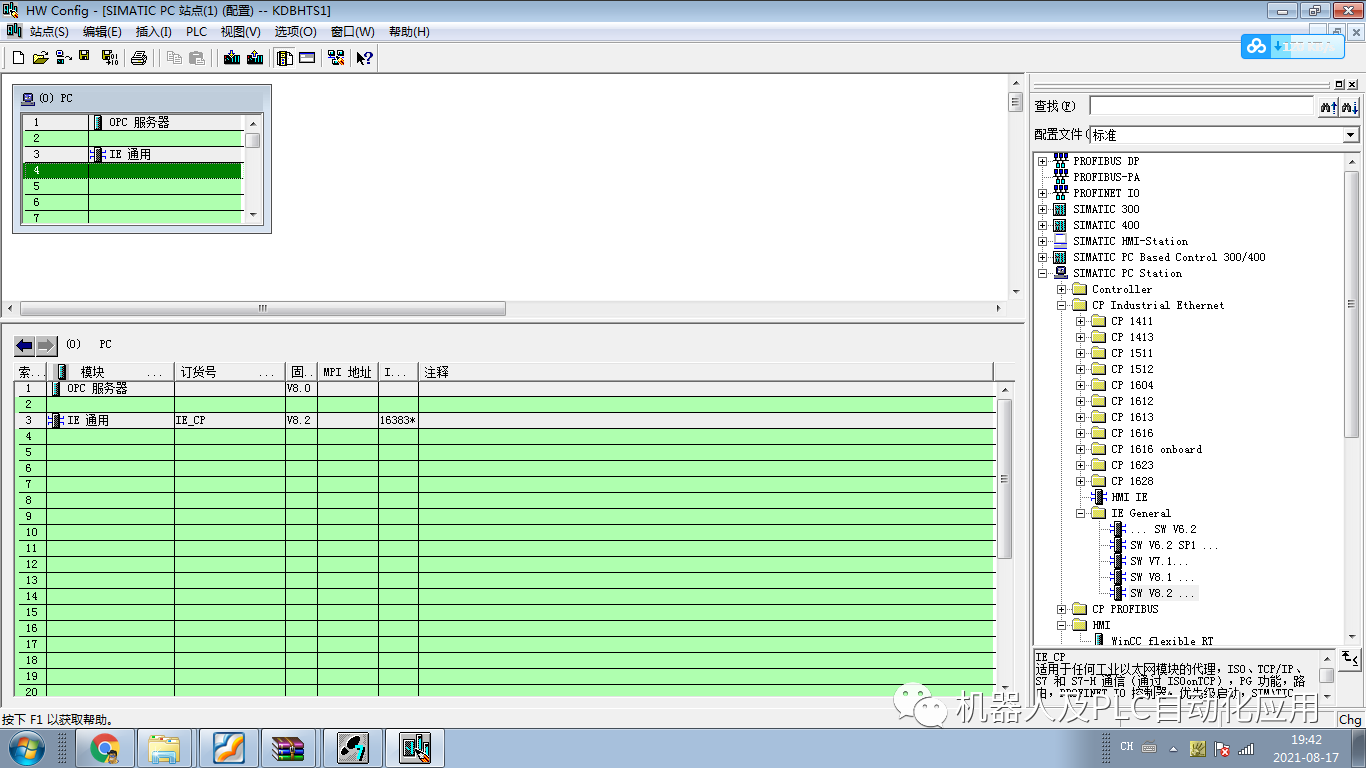Click the Paste toolbar icon

[x=197, y=58]
